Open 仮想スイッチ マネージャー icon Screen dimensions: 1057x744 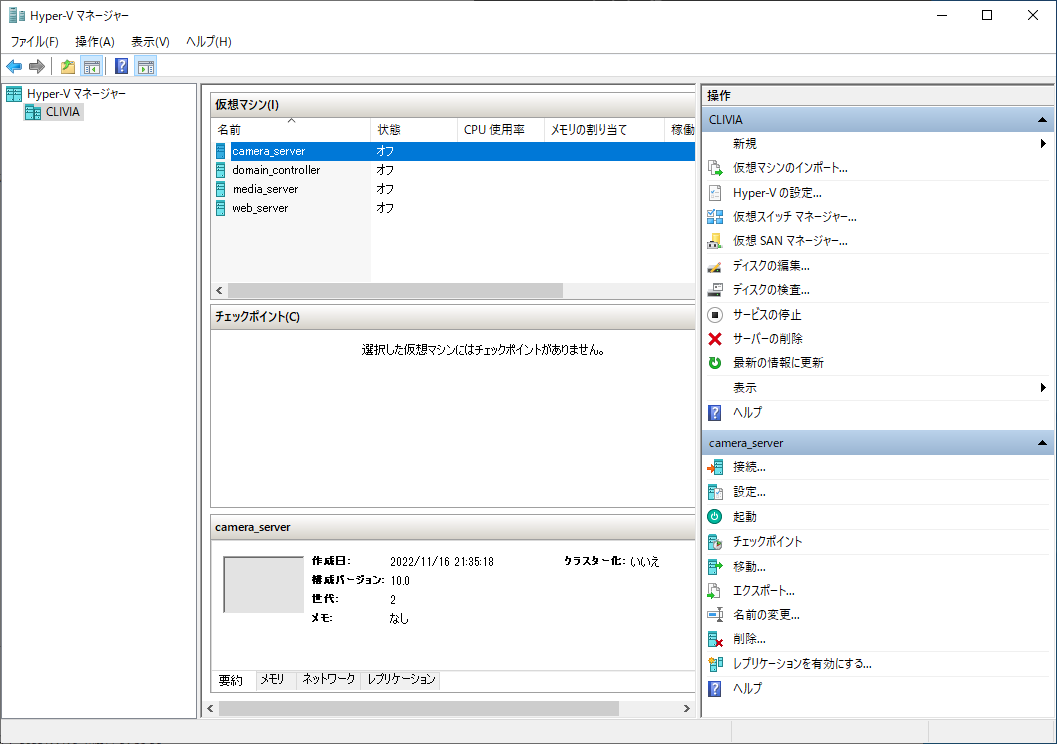pyautogui.click(x=715, y=216)
